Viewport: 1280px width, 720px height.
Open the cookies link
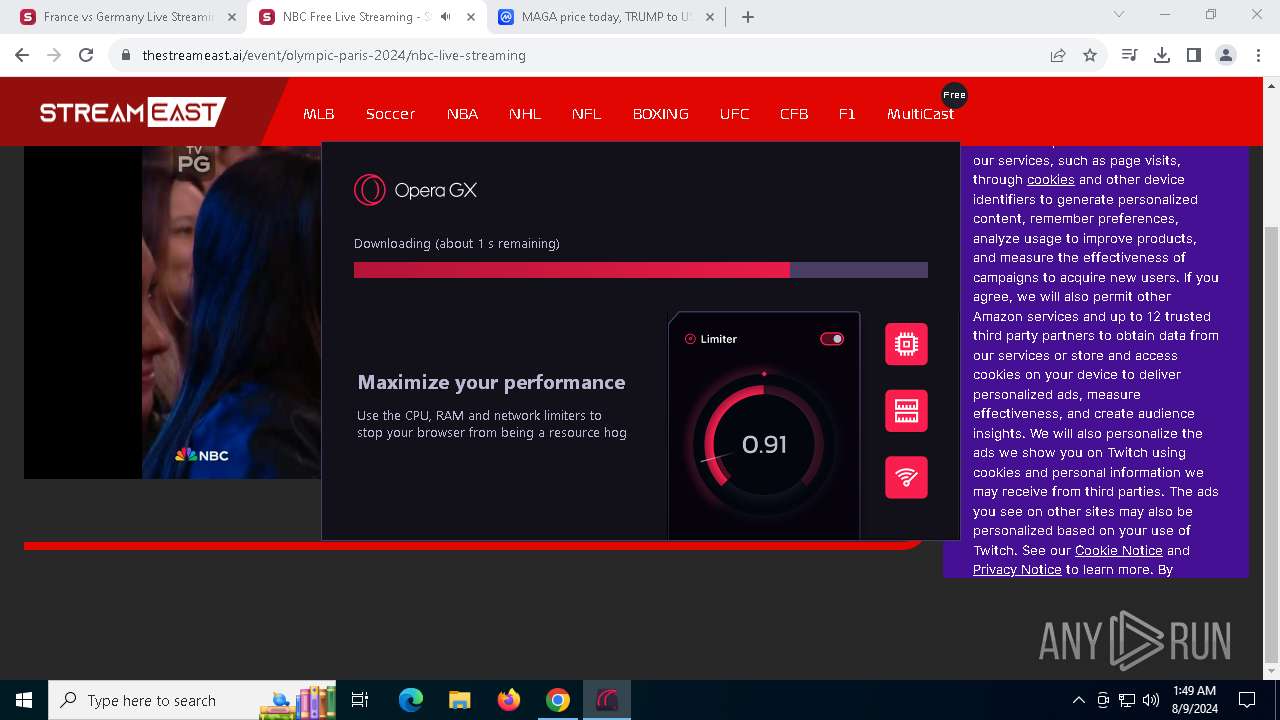coord(1050,180)
